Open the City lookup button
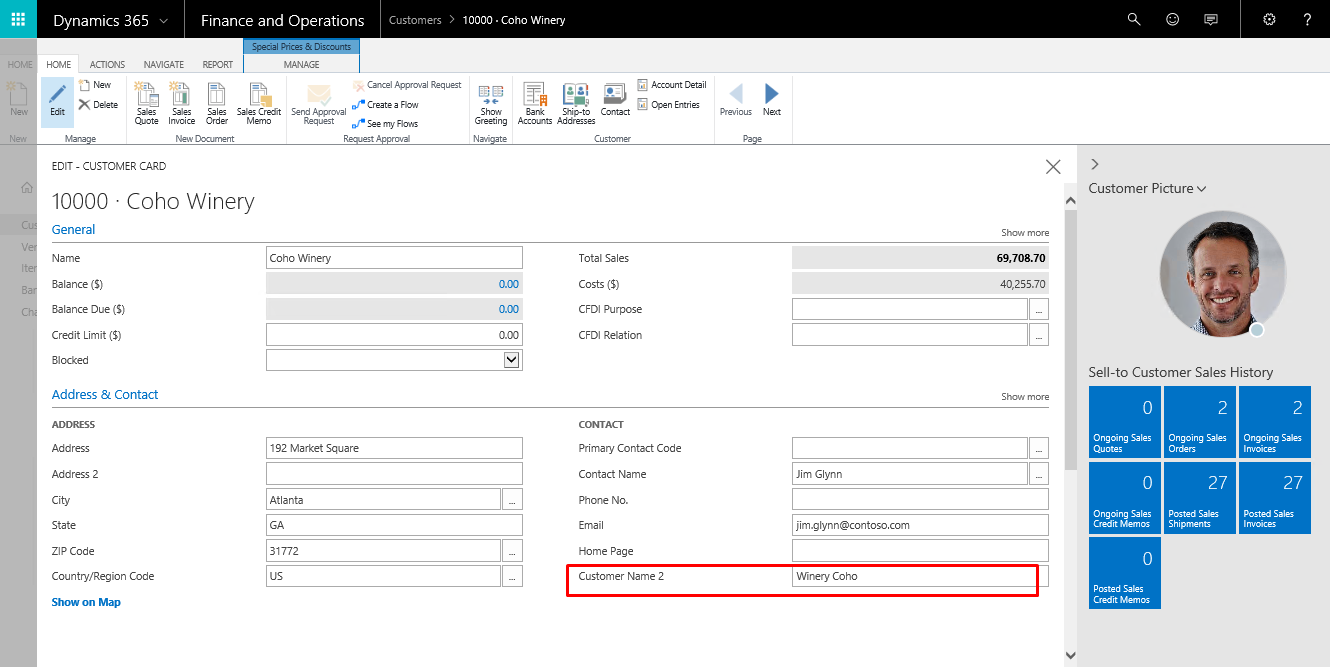This screenshot has width=1330, height=667. pos(512,499)
